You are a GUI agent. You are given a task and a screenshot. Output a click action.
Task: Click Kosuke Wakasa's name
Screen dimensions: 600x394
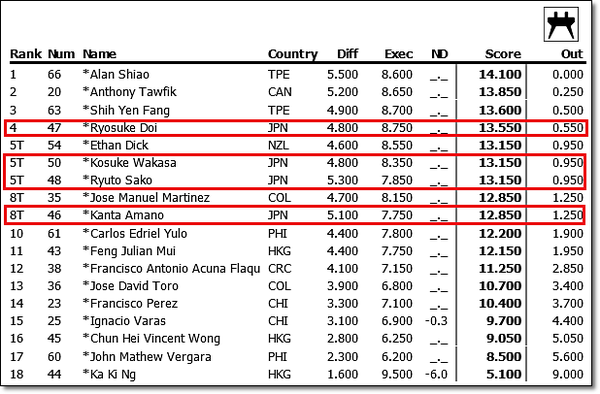click(x=130, y=163)
